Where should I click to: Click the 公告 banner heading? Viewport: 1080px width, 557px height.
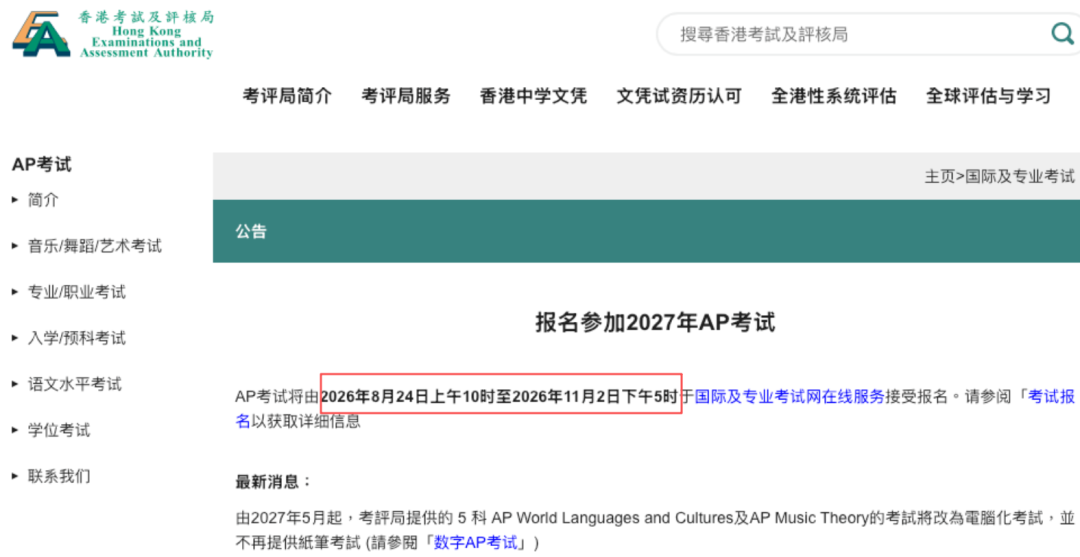[251, 231]
